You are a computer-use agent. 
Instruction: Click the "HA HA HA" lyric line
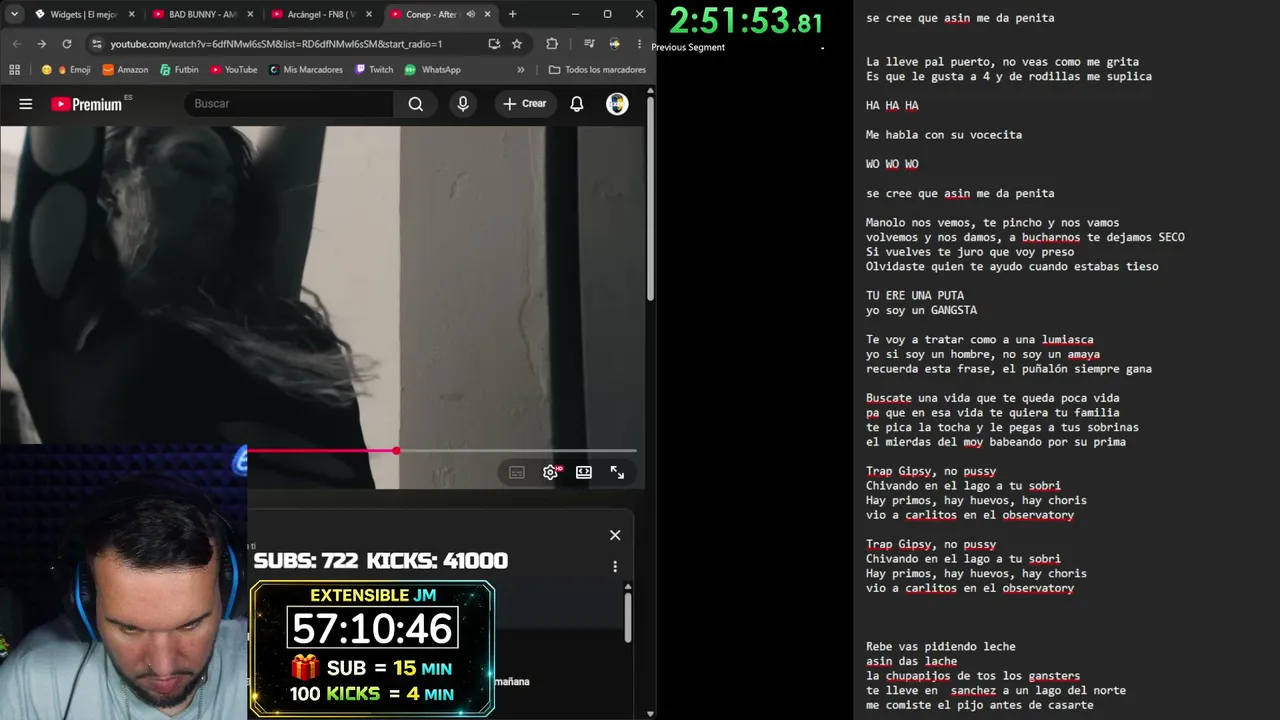tap(892, 106)
